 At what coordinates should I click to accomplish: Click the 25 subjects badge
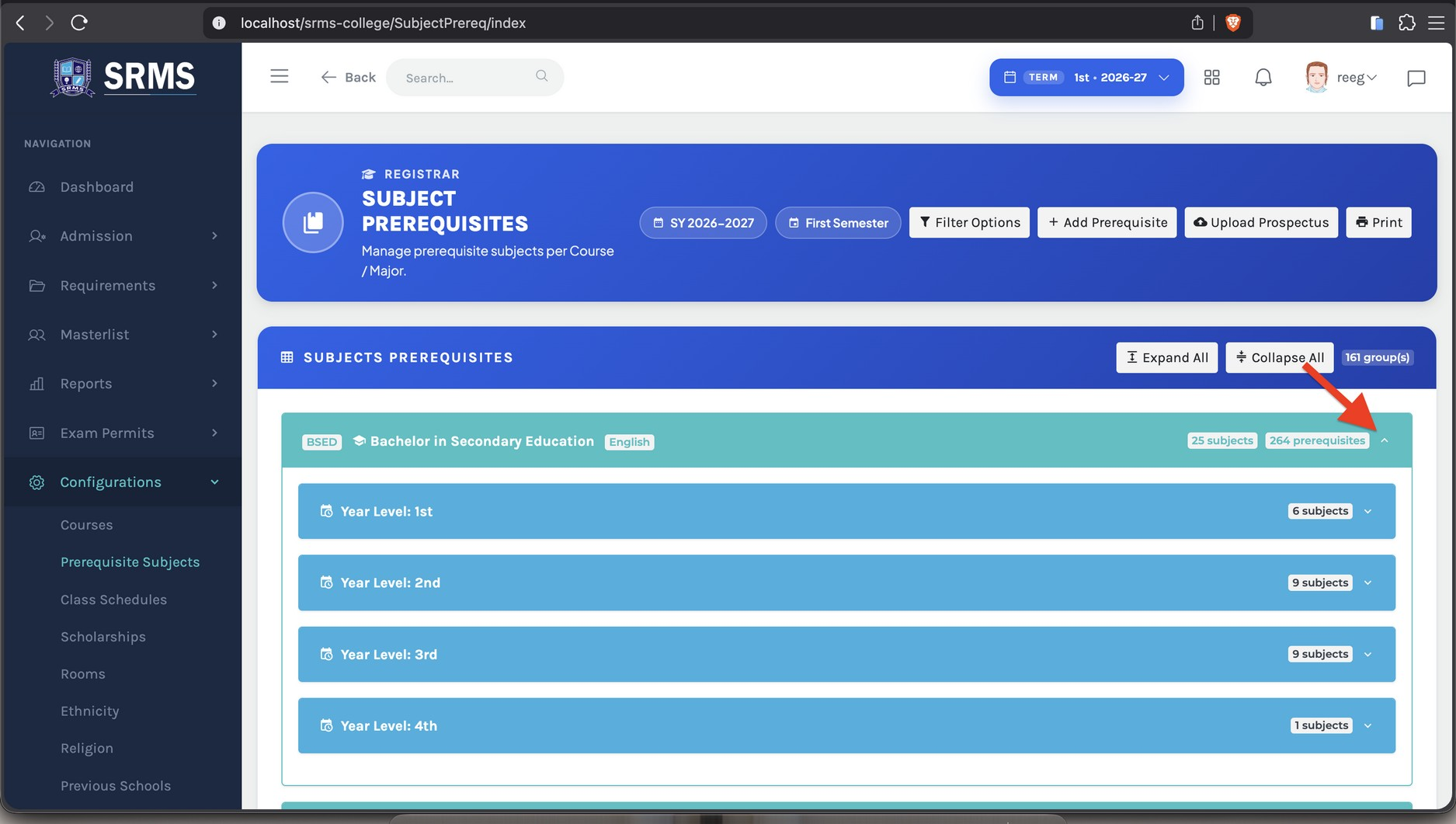point(1222,440)
